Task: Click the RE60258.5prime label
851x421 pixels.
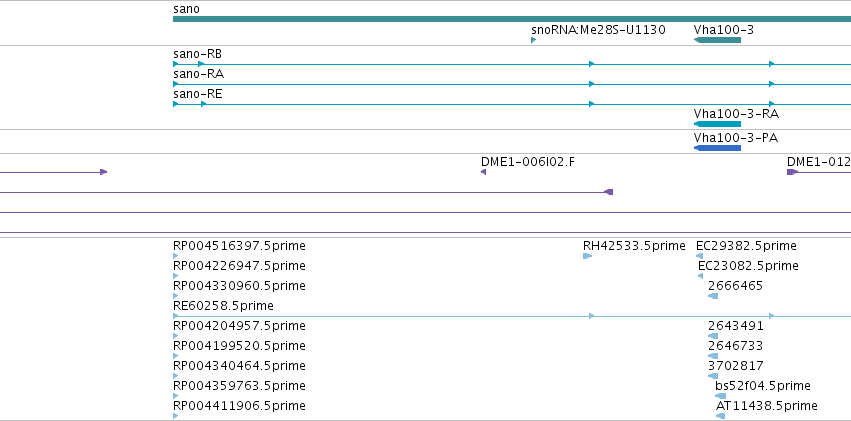Action: (223, 306)
